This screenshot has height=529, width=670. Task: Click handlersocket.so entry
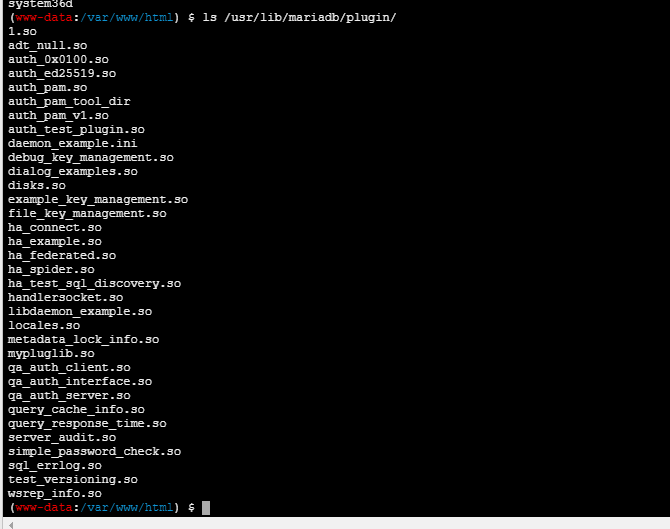pyautogui.click(x=65, y=297)
